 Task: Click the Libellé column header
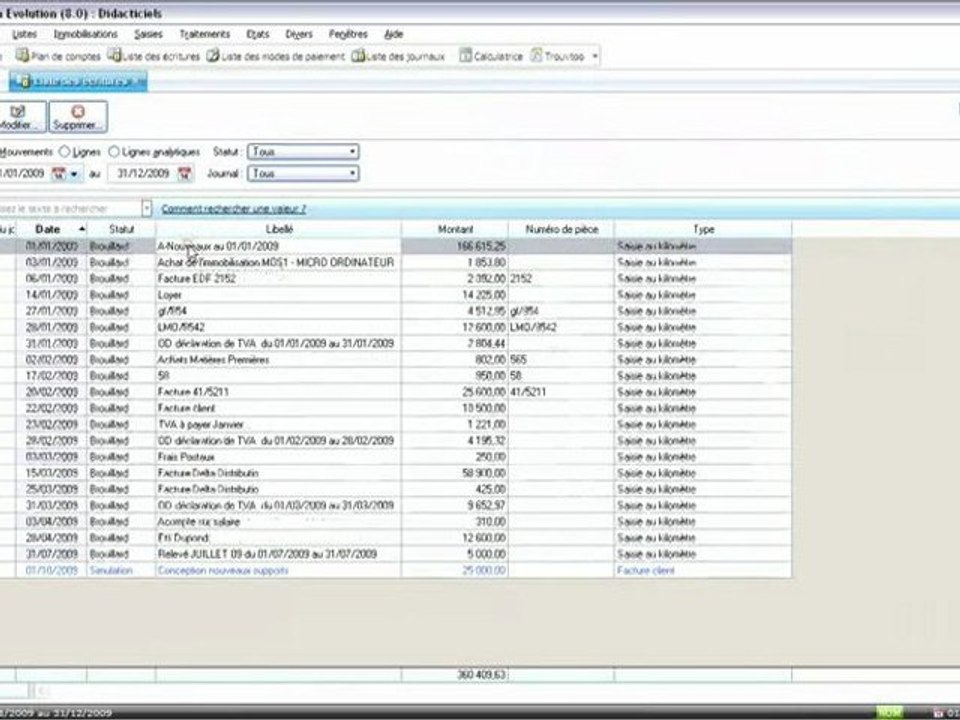tap(279, 229)
